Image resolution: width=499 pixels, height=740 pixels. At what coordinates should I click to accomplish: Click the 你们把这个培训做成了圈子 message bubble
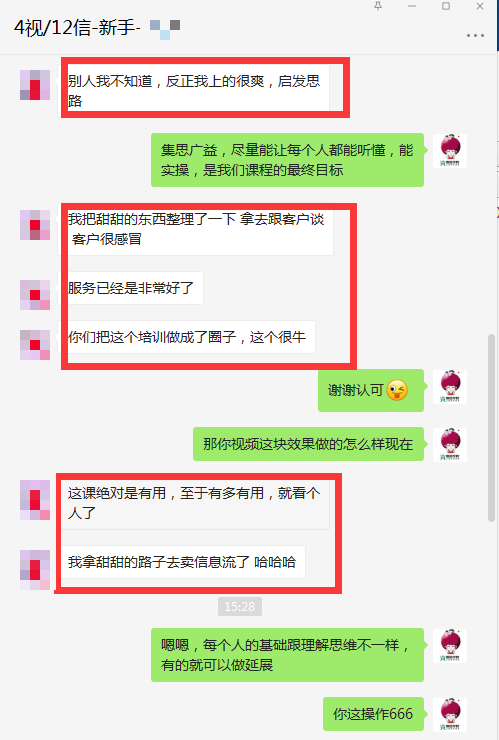point(187,337)
